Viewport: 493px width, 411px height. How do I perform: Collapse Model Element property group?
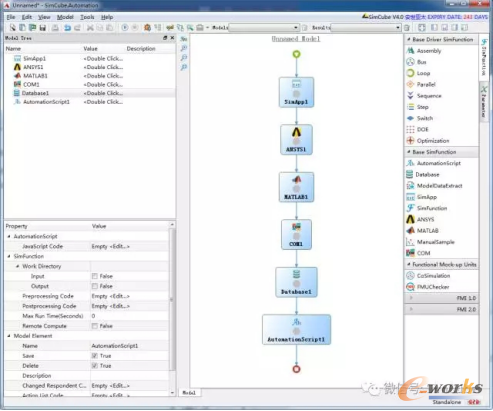tap(9, 336)
